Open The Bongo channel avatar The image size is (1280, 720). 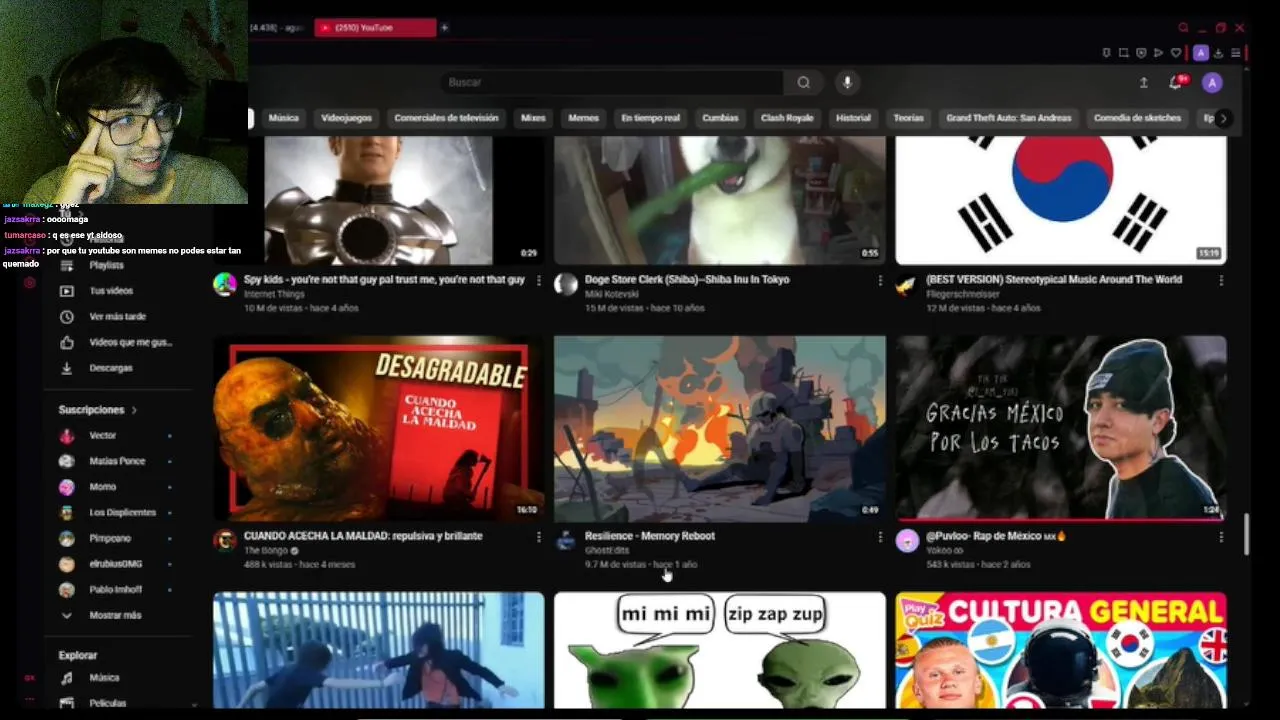tap(225, 541)
